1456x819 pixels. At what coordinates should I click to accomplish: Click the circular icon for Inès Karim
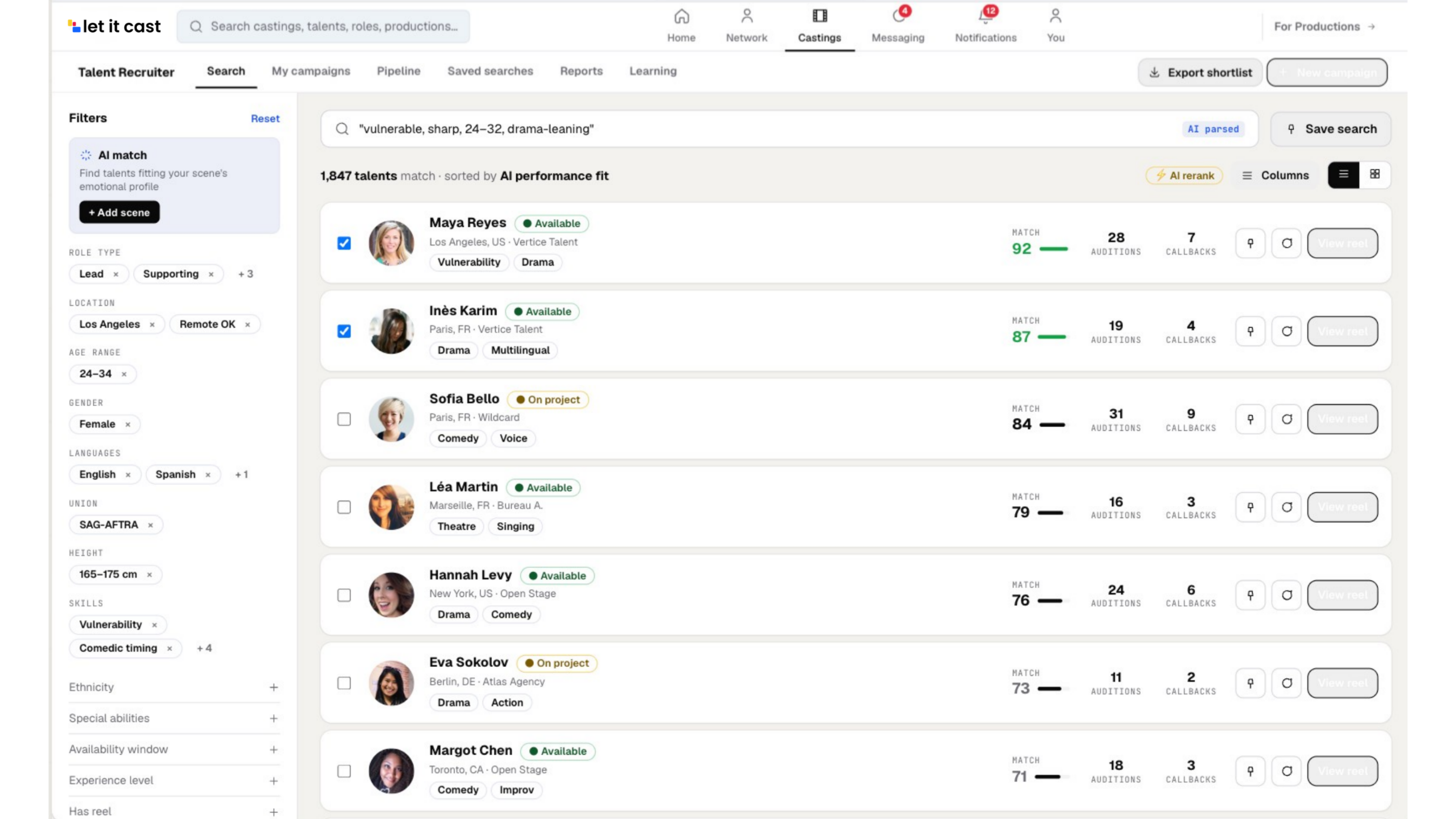tap(1287, 331)
